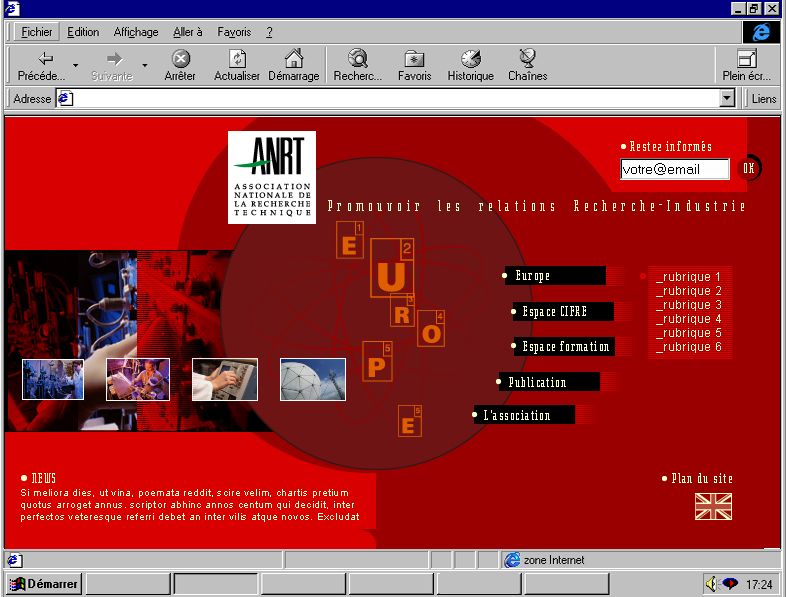
Task: Open the Fichier menu
Action: [37, 32]
